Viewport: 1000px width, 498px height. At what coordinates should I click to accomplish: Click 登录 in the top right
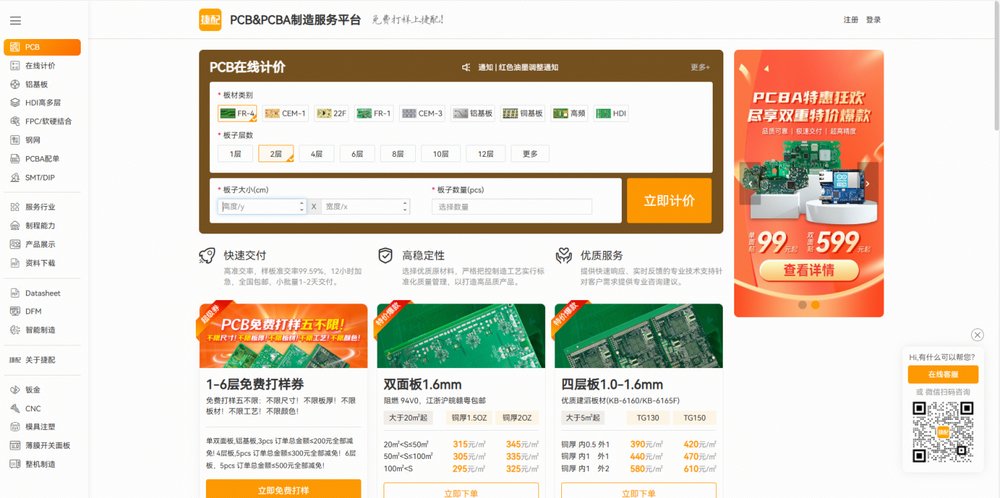873,20
